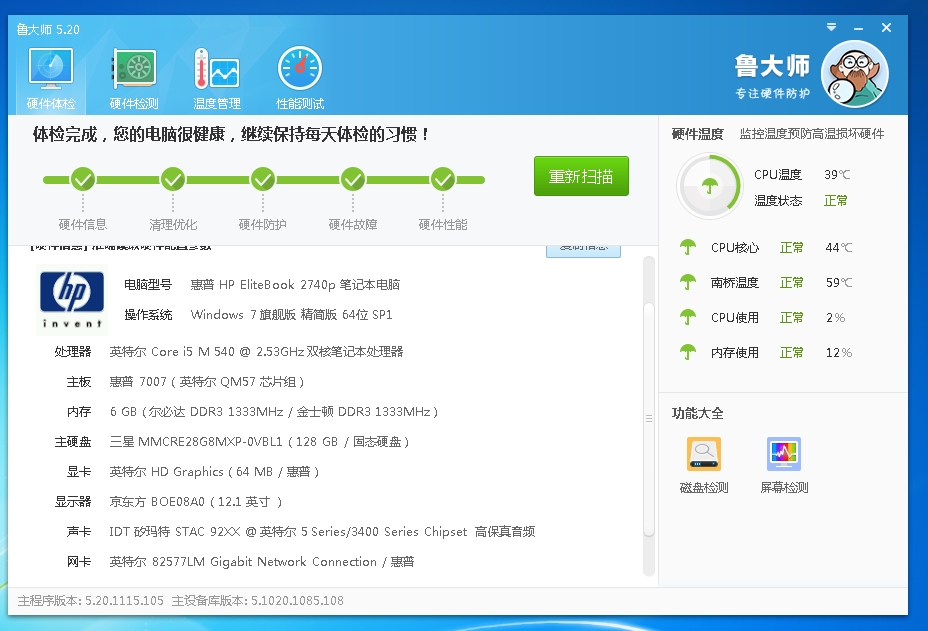The height and width of the screenshot is (631, 928).
Task: Click the CPU temperature circular gauge
Action: 709,186
